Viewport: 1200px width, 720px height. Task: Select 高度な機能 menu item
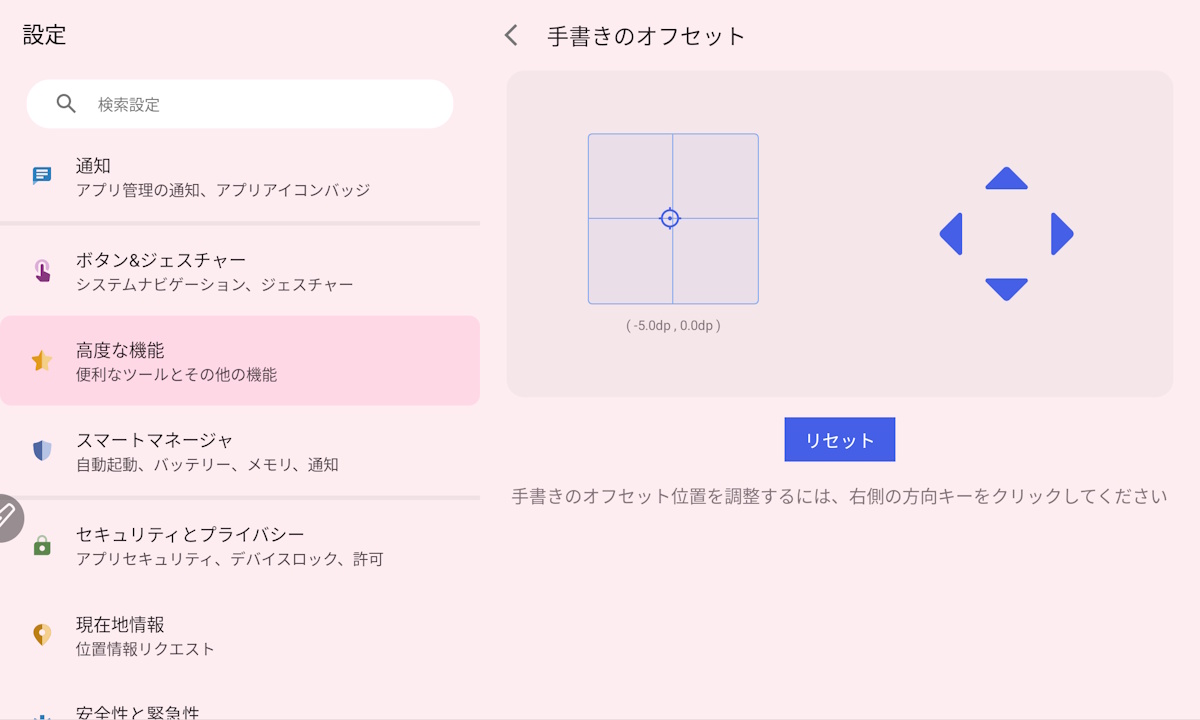240,361
